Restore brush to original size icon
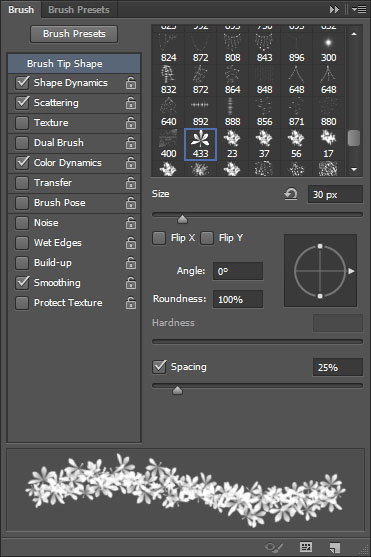The width and height of the screenshot is (371, 557). tap(291, 194)
